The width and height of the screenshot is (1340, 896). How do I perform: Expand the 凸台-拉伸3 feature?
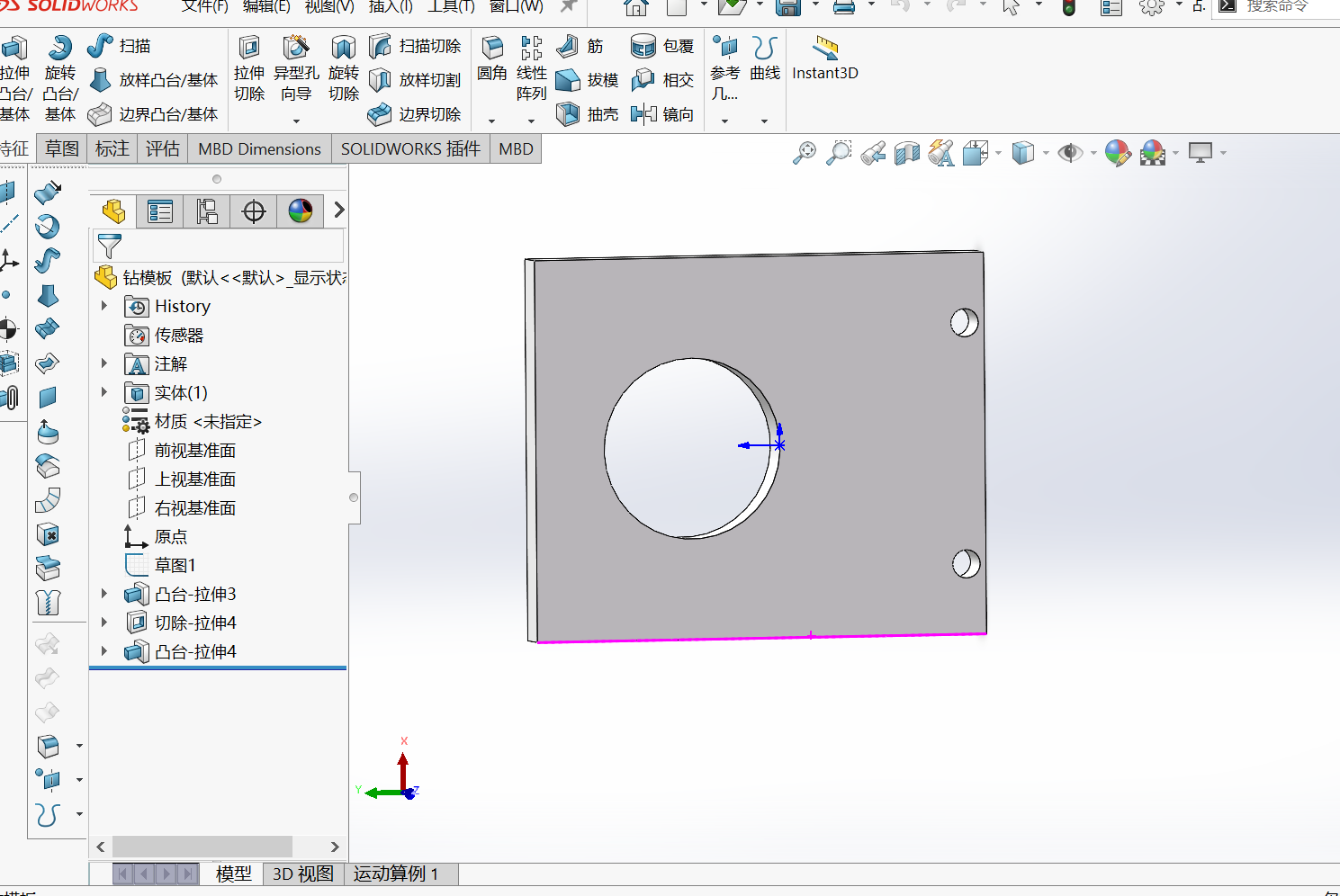(104, 594)
